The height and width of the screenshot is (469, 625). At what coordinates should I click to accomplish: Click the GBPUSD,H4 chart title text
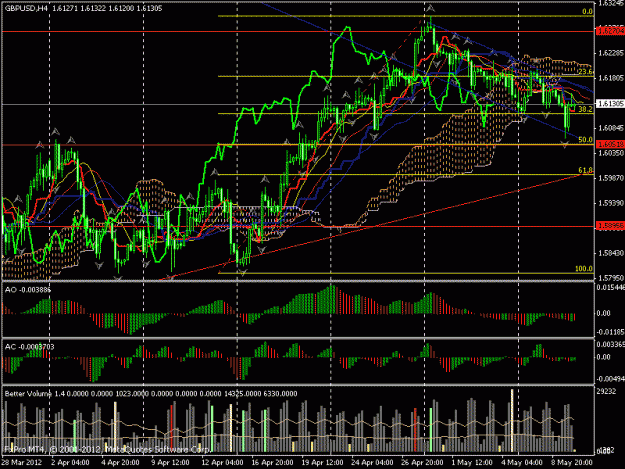pos(24,8)
